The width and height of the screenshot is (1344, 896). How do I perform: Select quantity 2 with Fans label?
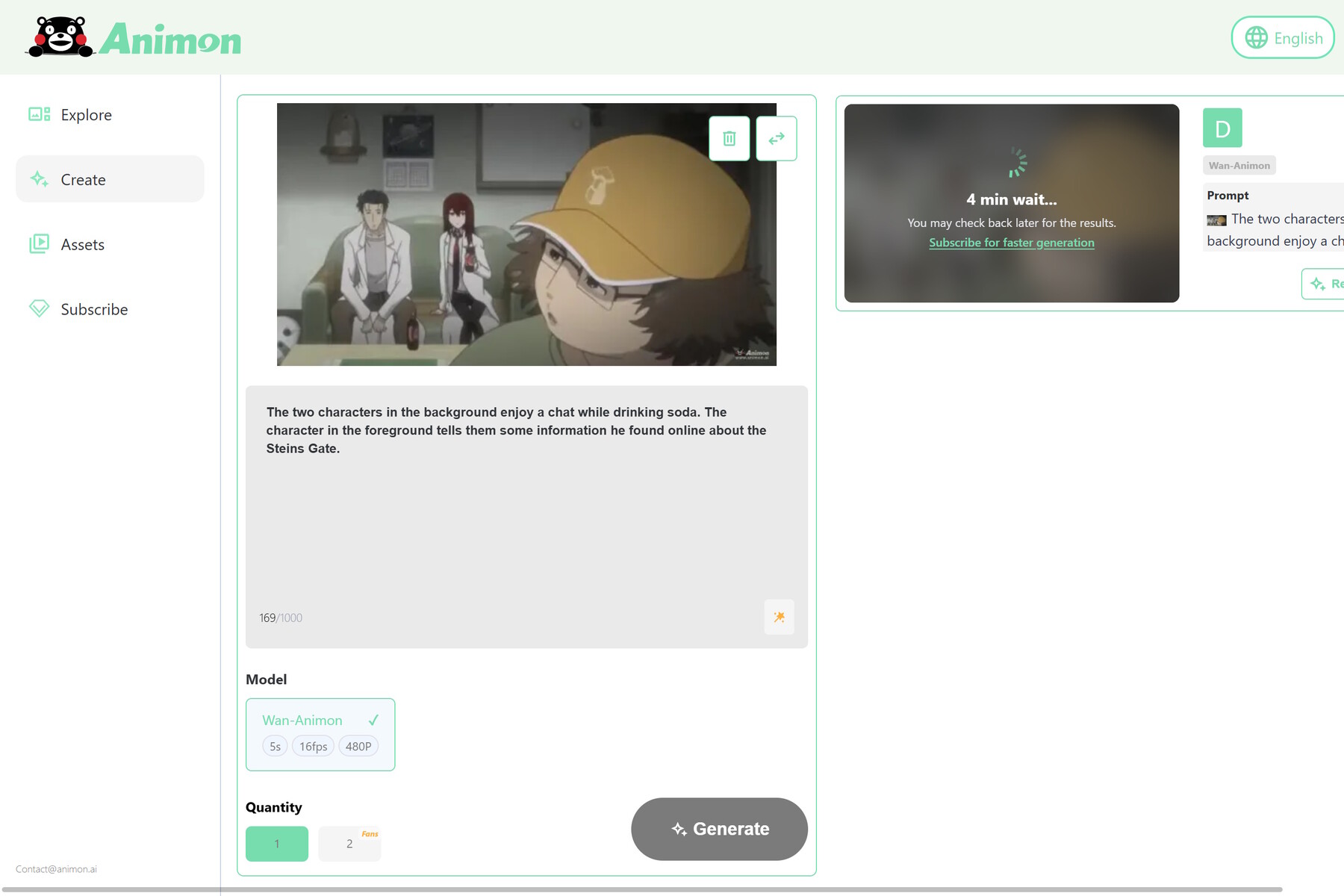pos(349,843)
